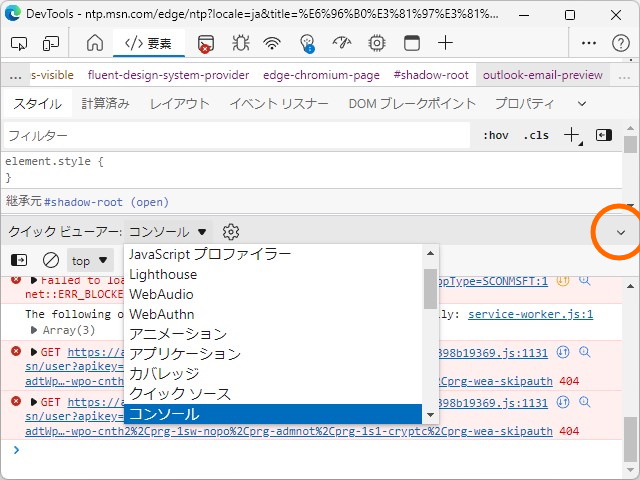The image size is (640, 480).
Task: Focus the フィルター styles filter field
Action: point(237,135)
